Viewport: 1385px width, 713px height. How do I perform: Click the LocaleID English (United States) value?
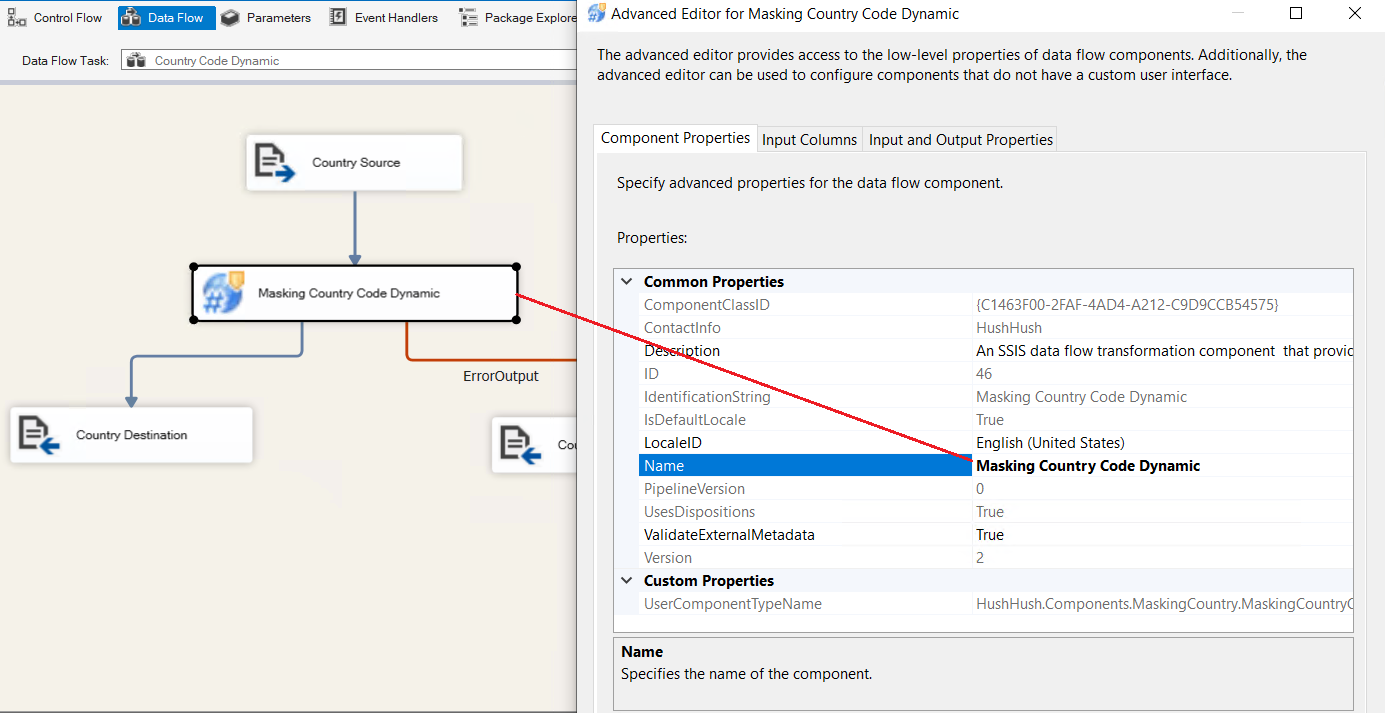[x=1050, y=443]
